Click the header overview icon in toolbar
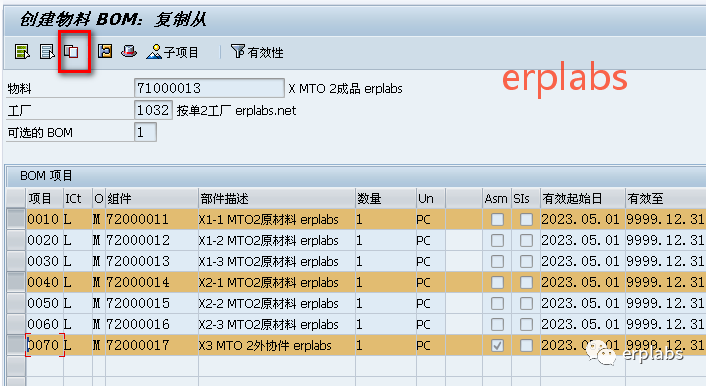Viewport: 706px width, 386px height. pos(105,51)
